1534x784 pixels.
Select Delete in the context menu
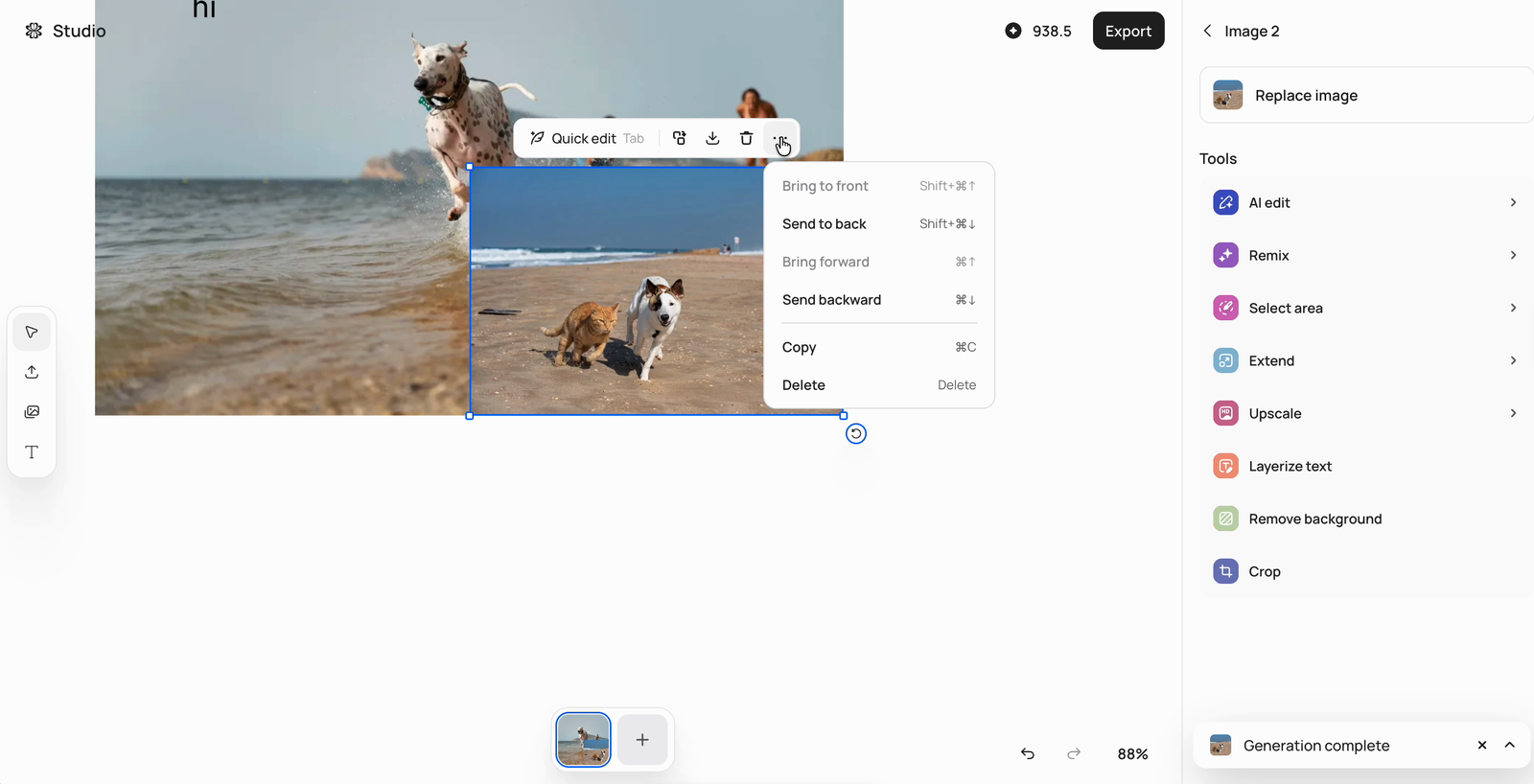pos(879,385)
